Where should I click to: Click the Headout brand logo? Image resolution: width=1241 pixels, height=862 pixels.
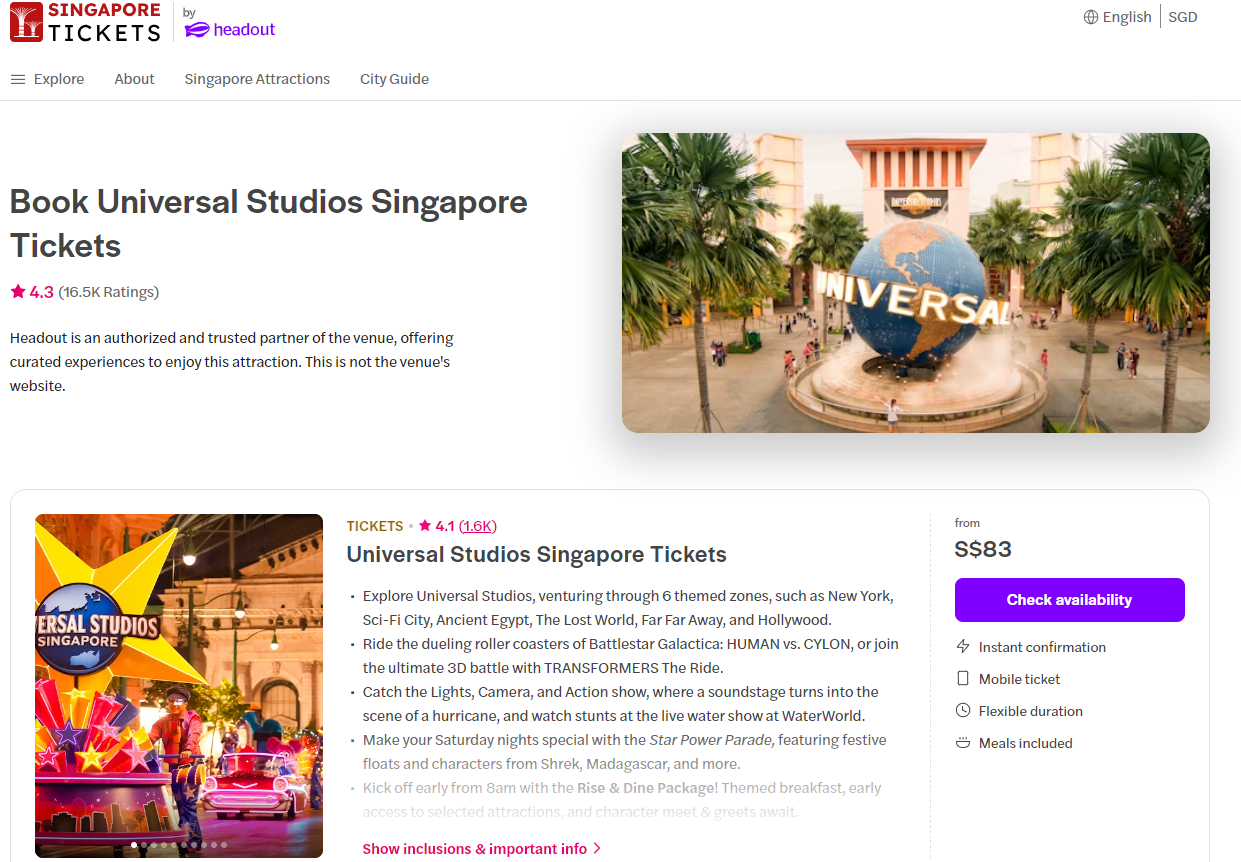(230, 29)
